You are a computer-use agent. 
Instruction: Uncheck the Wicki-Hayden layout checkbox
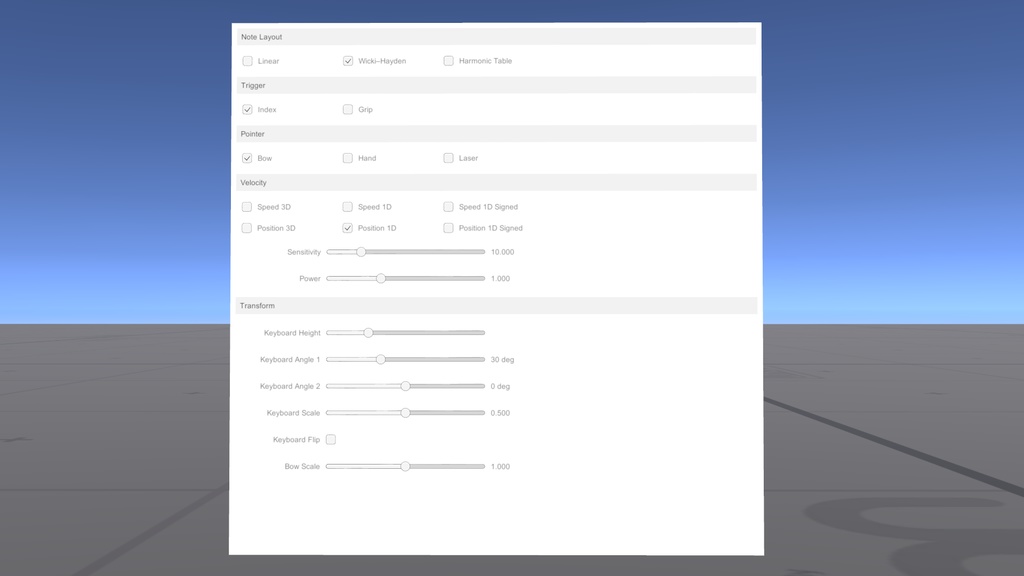coord(348,61)
